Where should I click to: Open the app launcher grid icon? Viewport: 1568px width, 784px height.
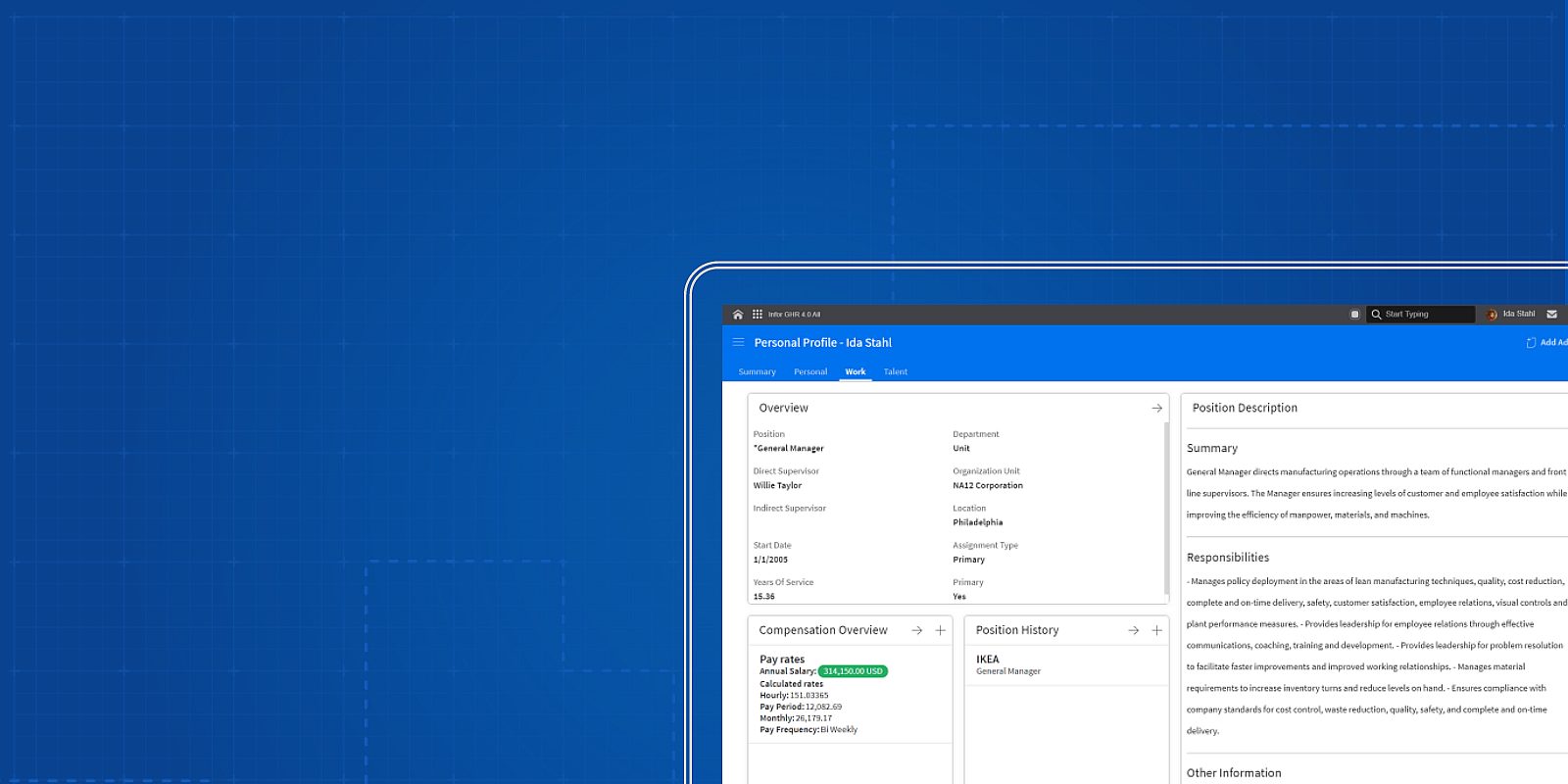758,315
